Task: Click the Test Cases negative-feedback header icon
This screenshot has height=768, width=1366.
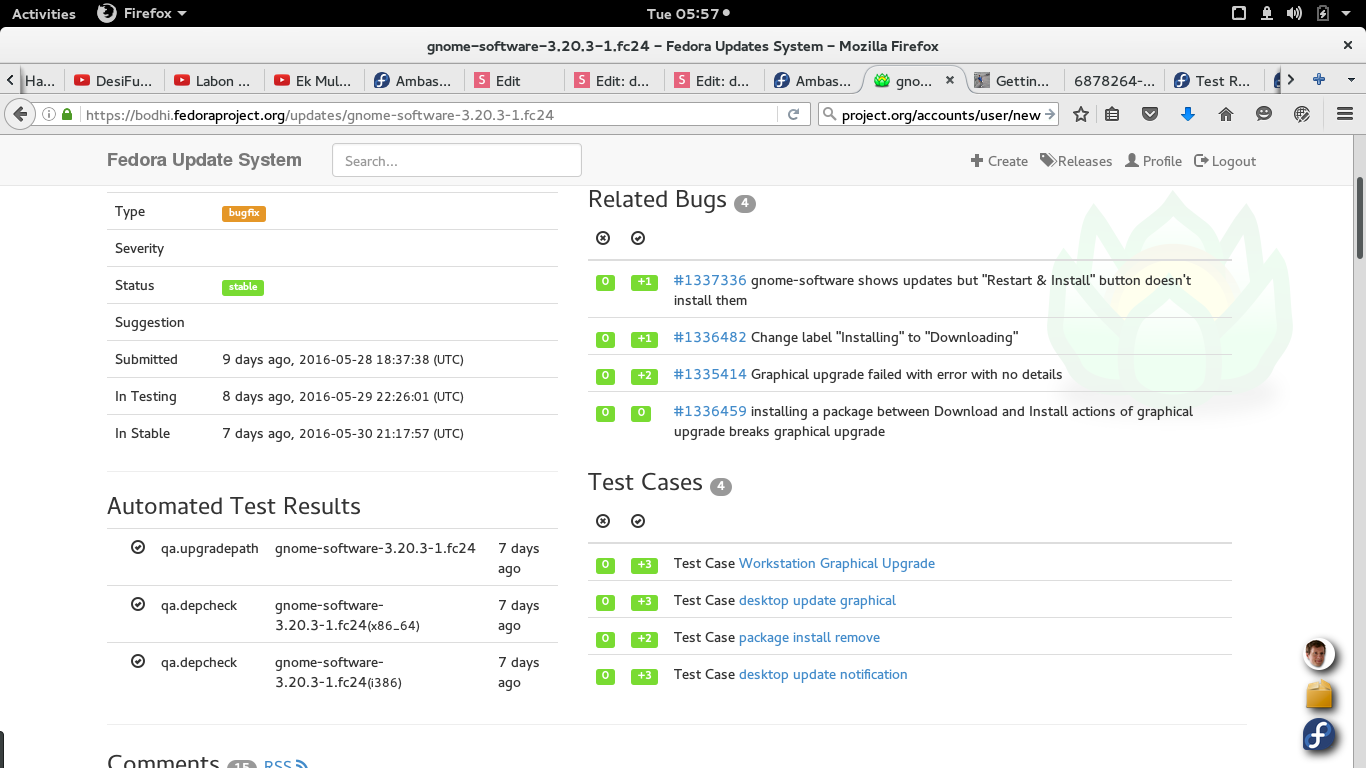Action: [x=603, y=521]
